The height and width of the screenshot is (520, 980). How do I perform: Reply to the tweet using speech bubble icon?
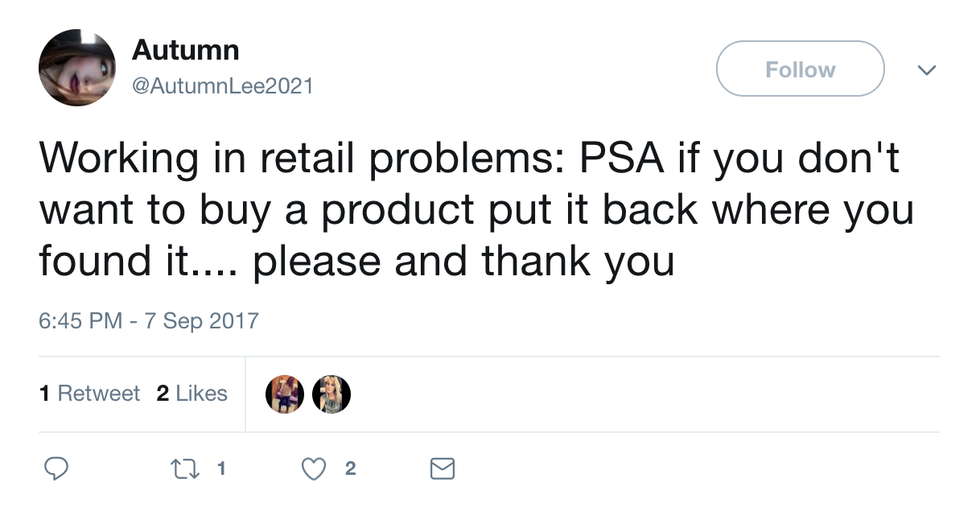point(56,468)
